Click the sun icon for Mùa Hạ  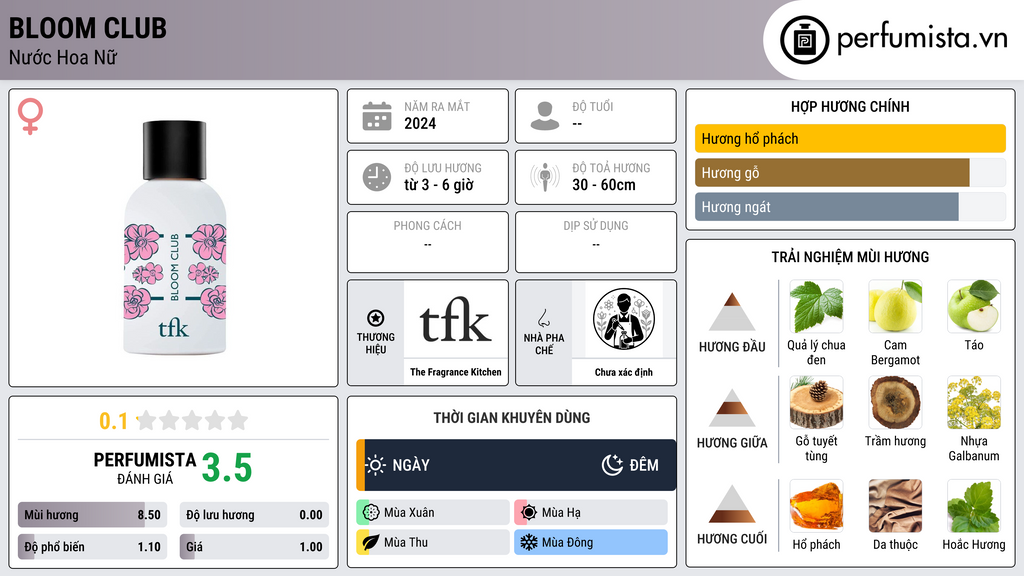pos(529,513)
